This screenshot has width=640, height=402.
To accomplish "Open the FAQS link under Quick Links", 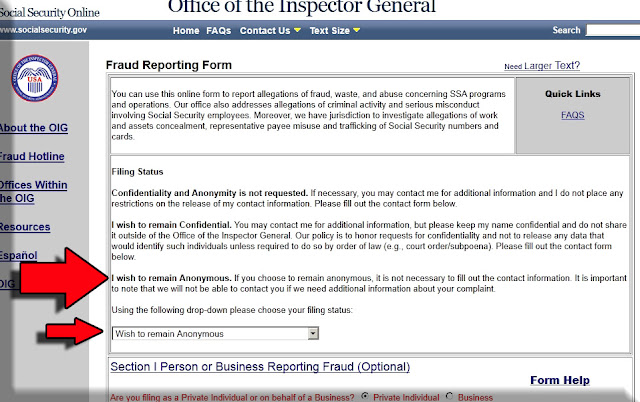I will [x=572, y=115].
